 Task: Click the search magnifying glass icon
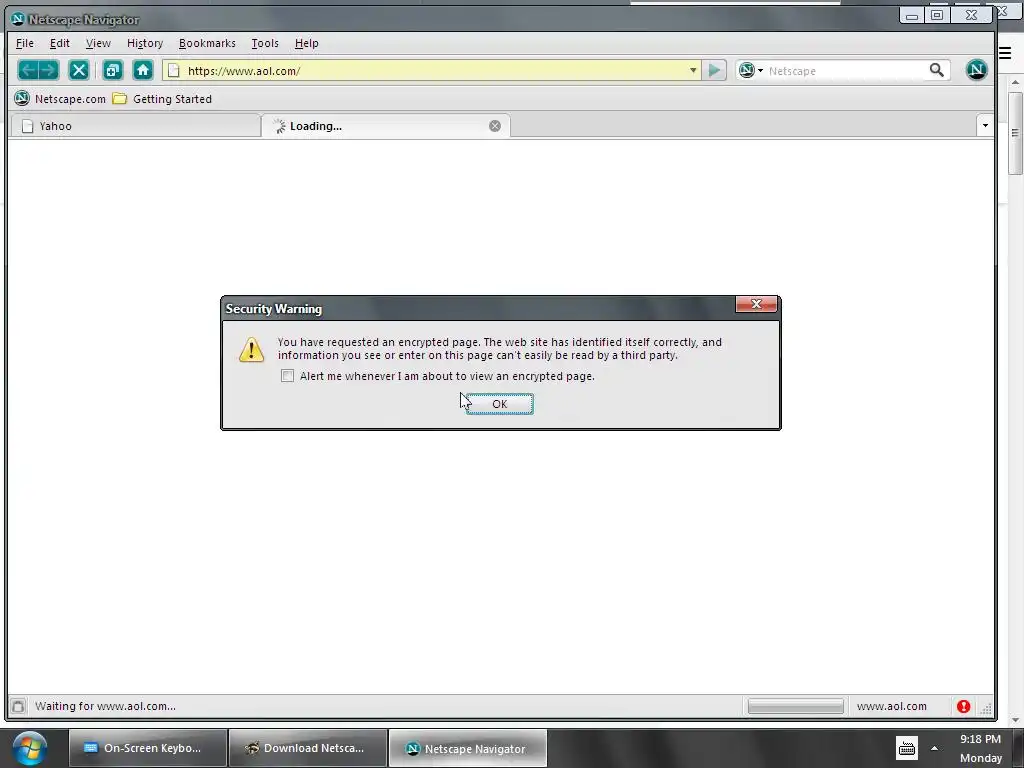pyautogui.click(x=936, y=70)
